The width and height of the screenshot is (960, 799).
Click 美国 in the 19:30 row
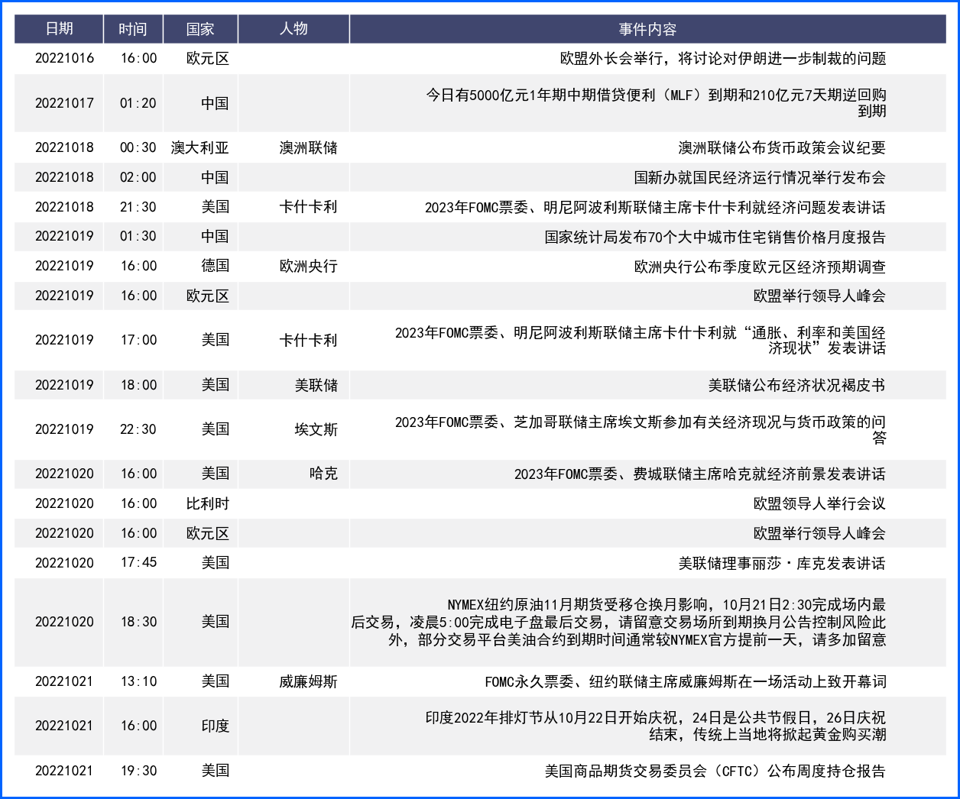(x=215, y=770)
